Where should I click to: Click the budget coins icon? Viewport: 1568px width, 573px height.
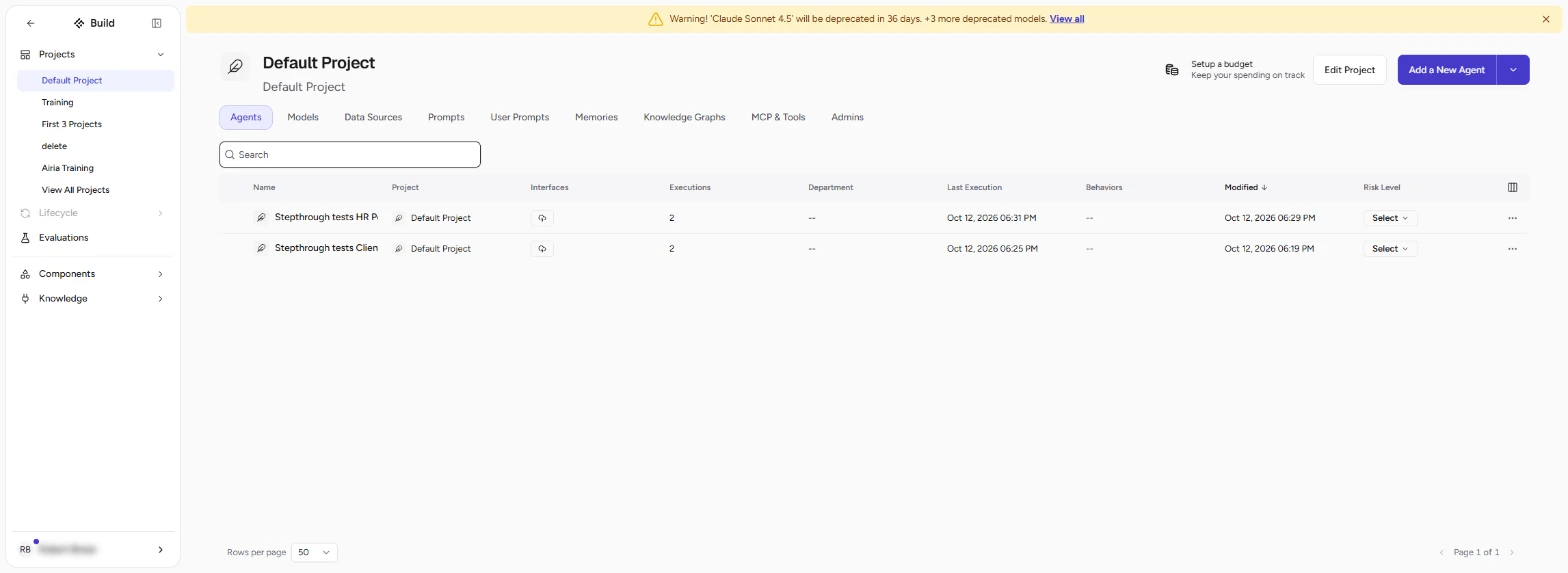pos(1172,70)
